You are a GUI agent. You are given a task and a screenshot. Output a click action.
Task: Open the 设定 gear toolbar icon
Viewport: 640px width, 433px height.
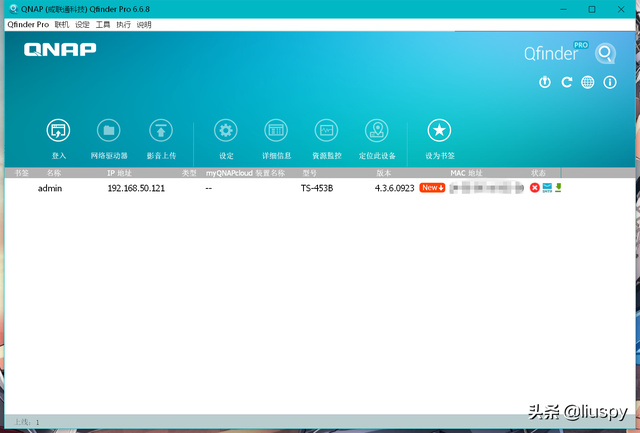(226, 131)
